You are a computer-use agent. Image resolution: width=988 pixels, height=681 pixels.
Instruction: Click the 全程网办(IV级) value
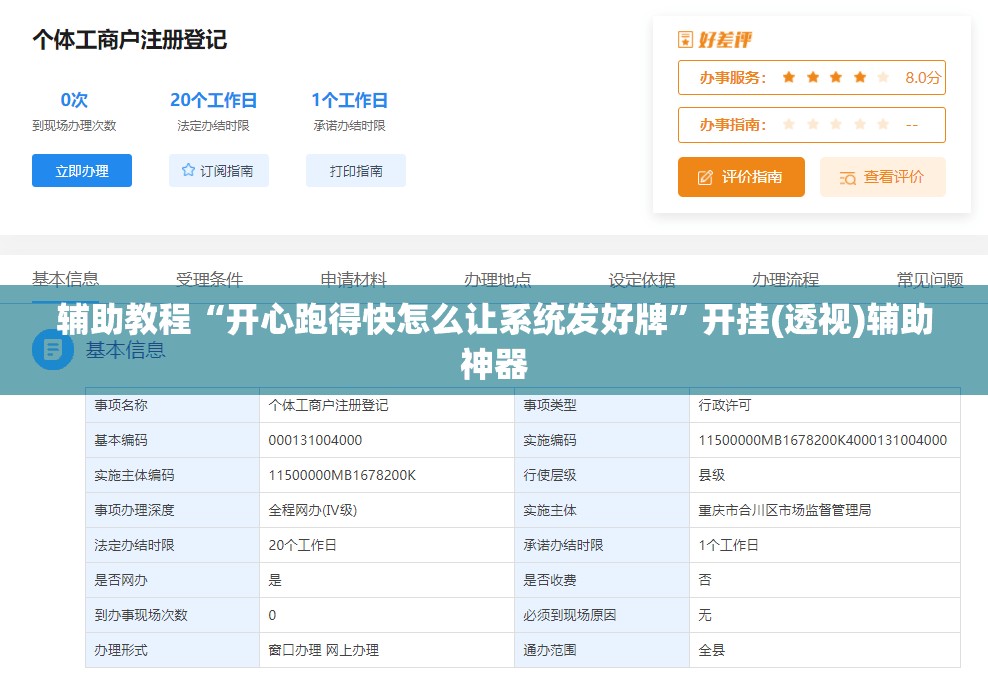click(x=313, y=510)
